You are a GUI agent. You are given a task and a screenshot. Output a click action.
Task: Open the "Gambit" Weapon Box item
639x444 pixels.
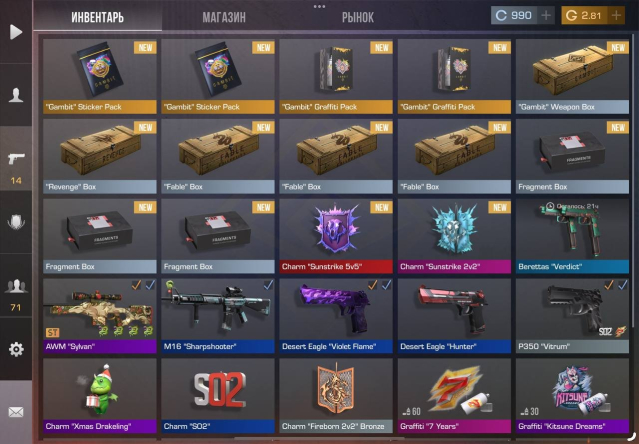572,76
